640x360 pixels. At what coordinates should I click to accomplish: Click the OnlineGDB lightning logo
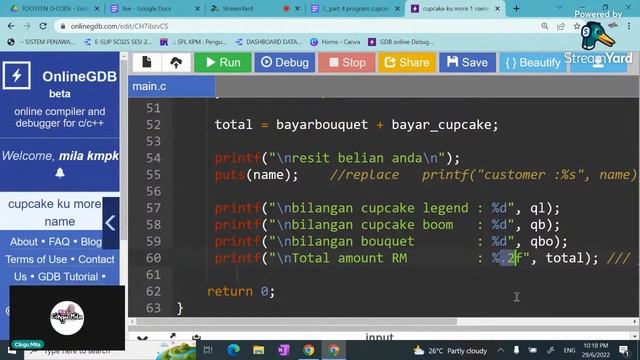(x=17, y=76)
